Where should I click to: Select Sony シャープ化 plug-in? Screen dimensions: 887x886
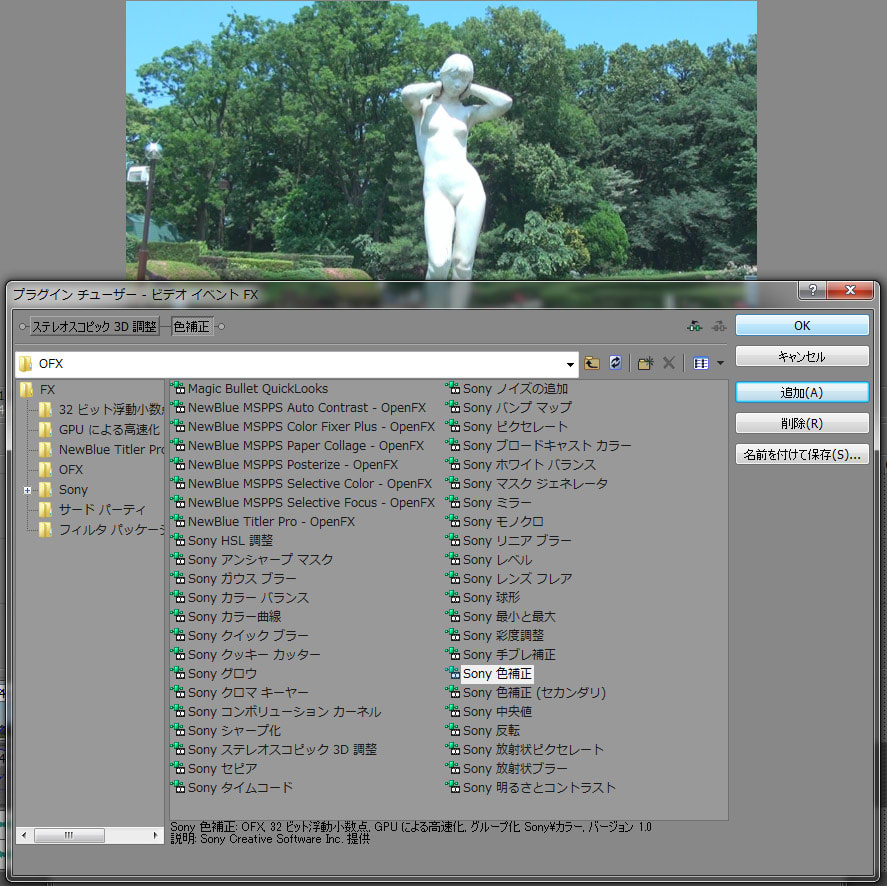click(x=226, y=730)
